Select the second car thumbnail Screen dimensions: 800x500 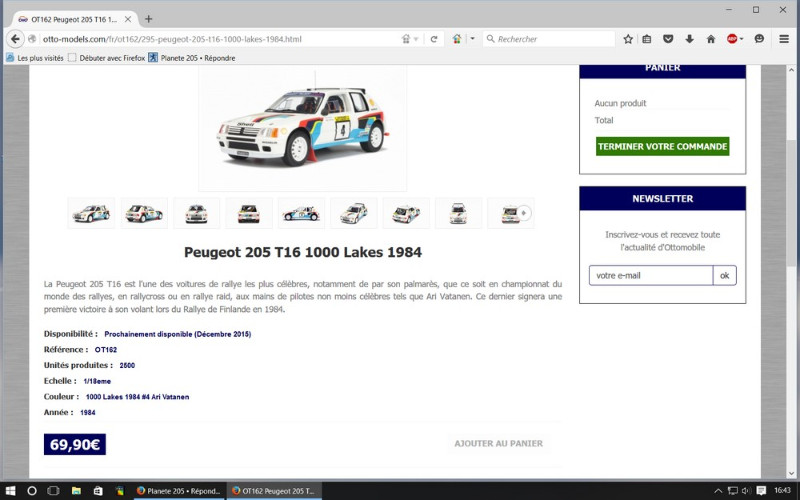point(144,213)
